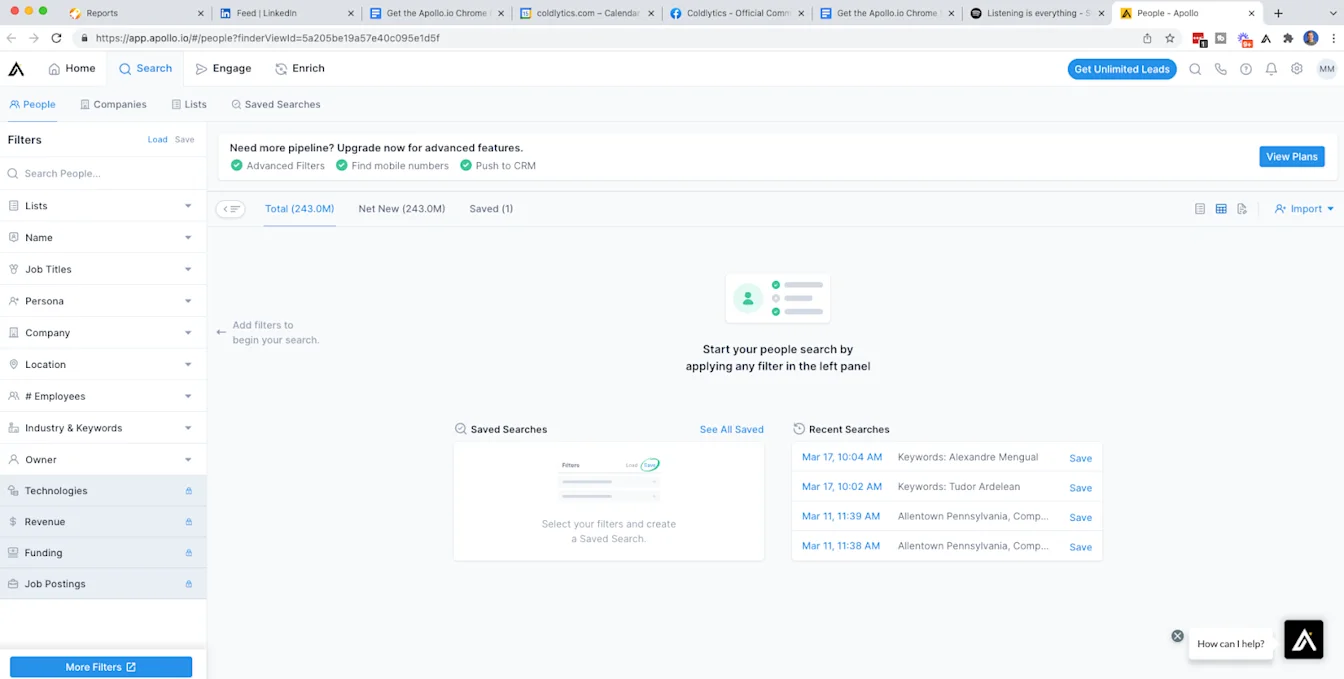Open the Chrome profile avatar
This screenshot has height=679, width=1344.
click(x=1311, y=38)
